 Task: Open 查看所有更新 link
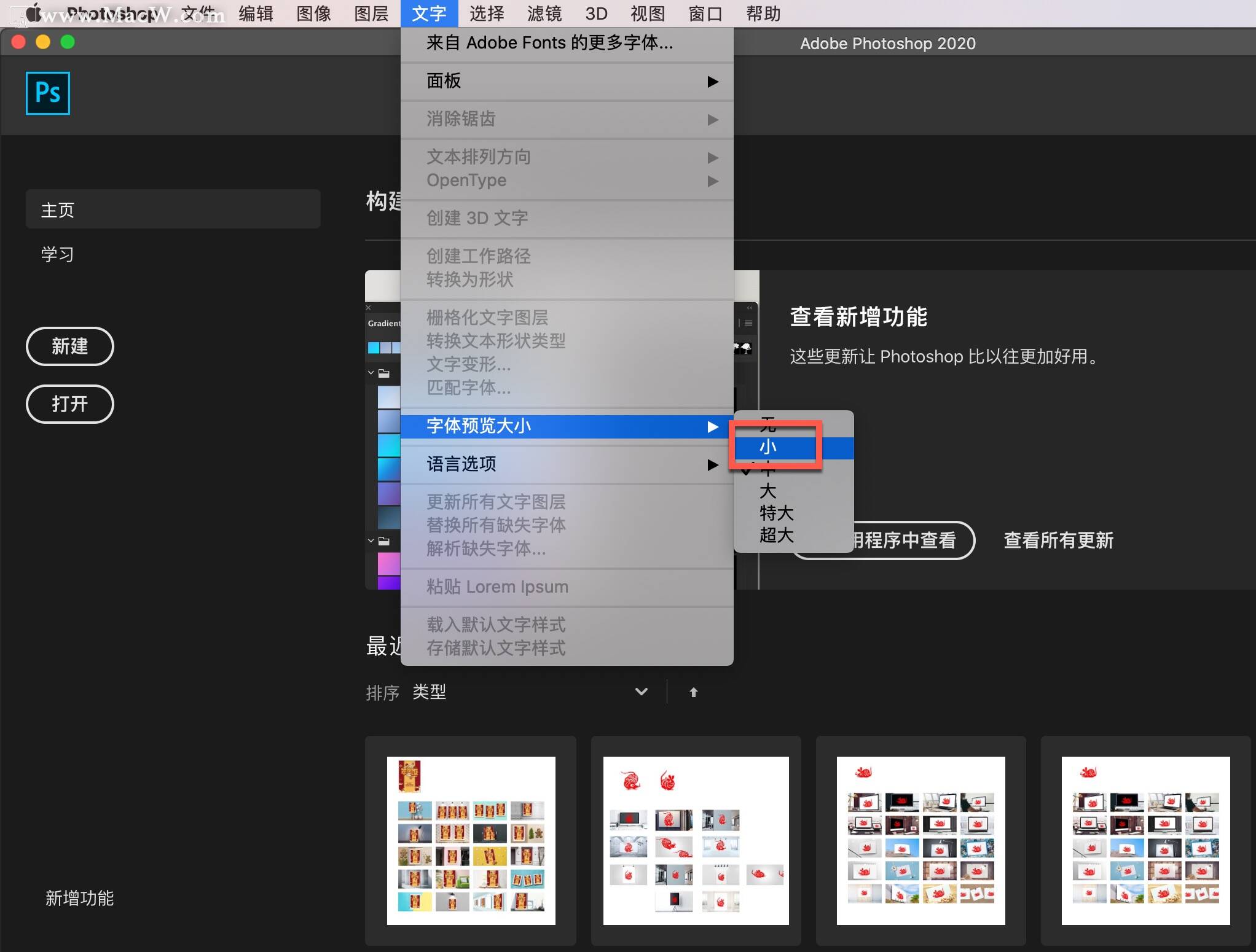pos(1058,540)
